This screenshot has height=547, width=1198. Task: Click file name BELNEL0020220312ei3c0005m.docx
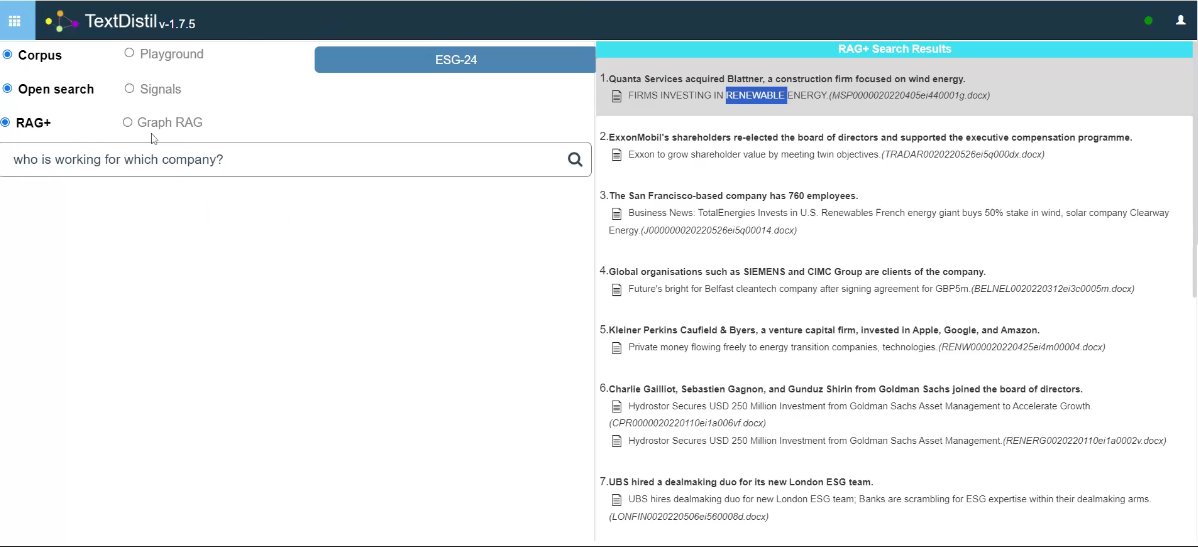click(x=1053, y=289)
